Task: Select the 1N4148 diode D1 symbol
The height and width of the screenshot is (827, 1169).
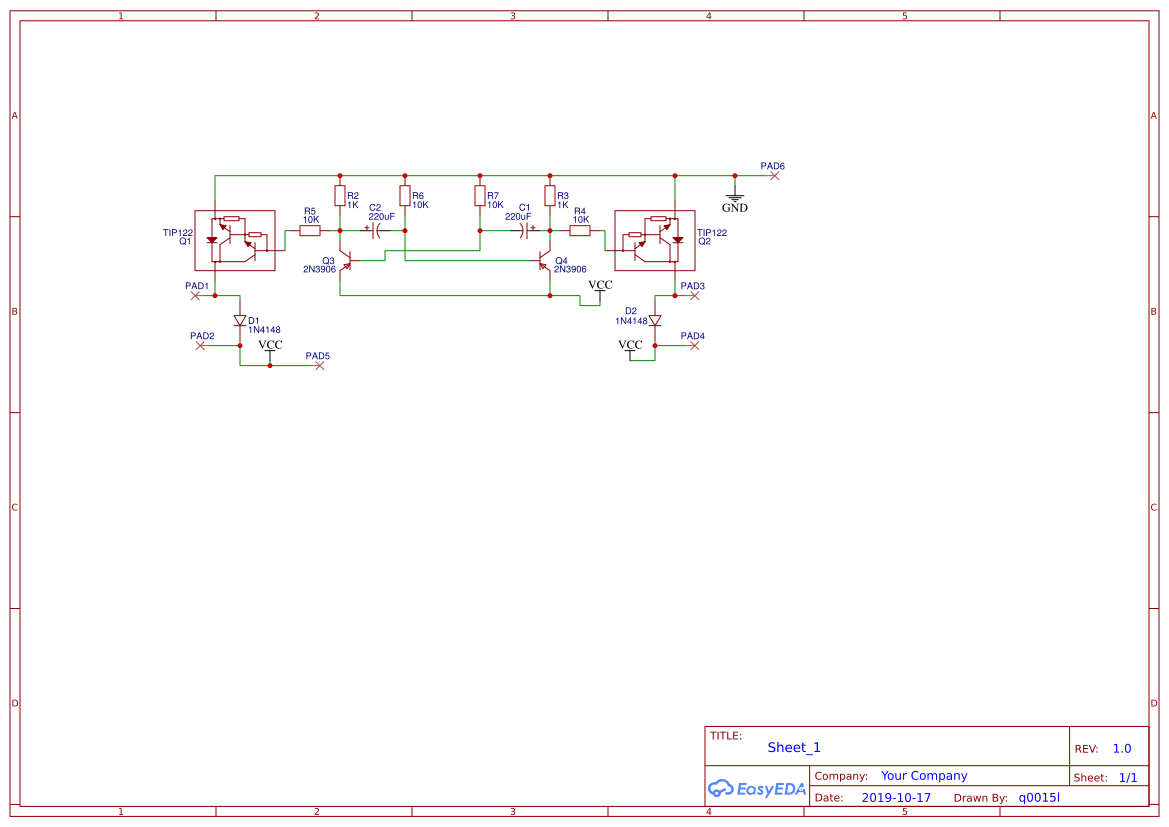Action: [x=239, y=318]
